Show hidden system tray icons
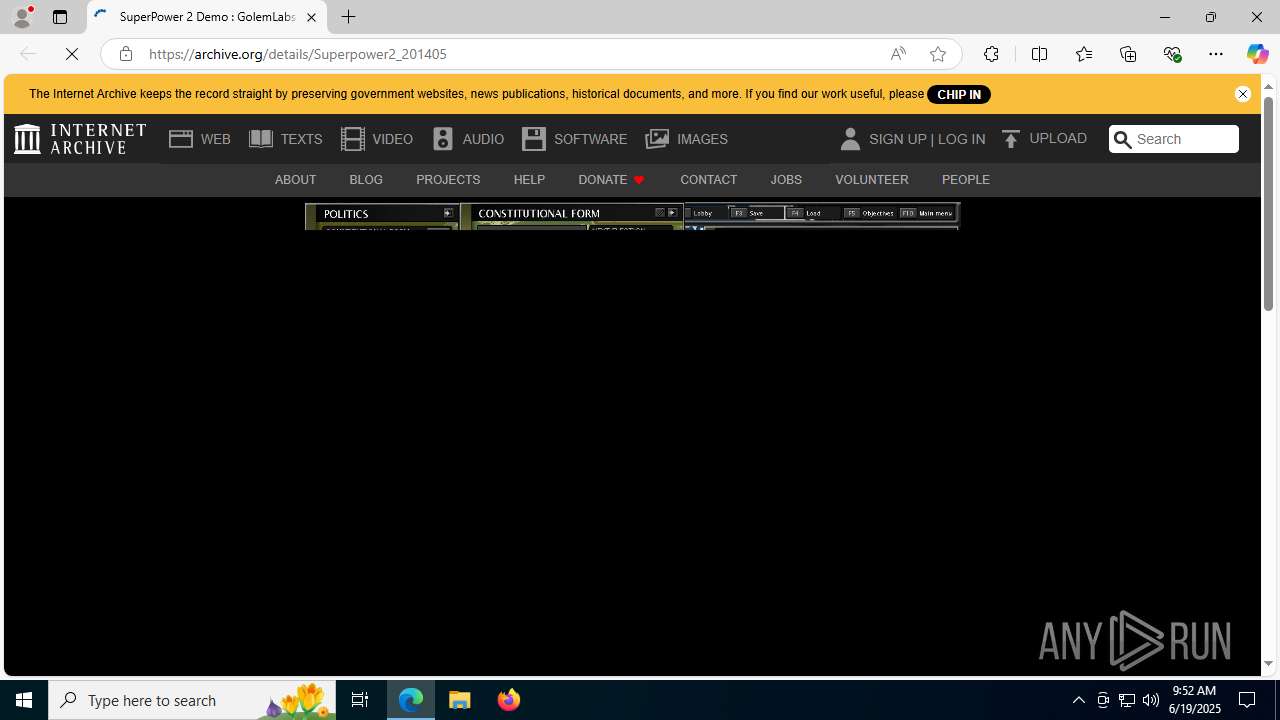Image resolution: width=1280 pixels, height=720 pixels. click(x=1078, y=700)
